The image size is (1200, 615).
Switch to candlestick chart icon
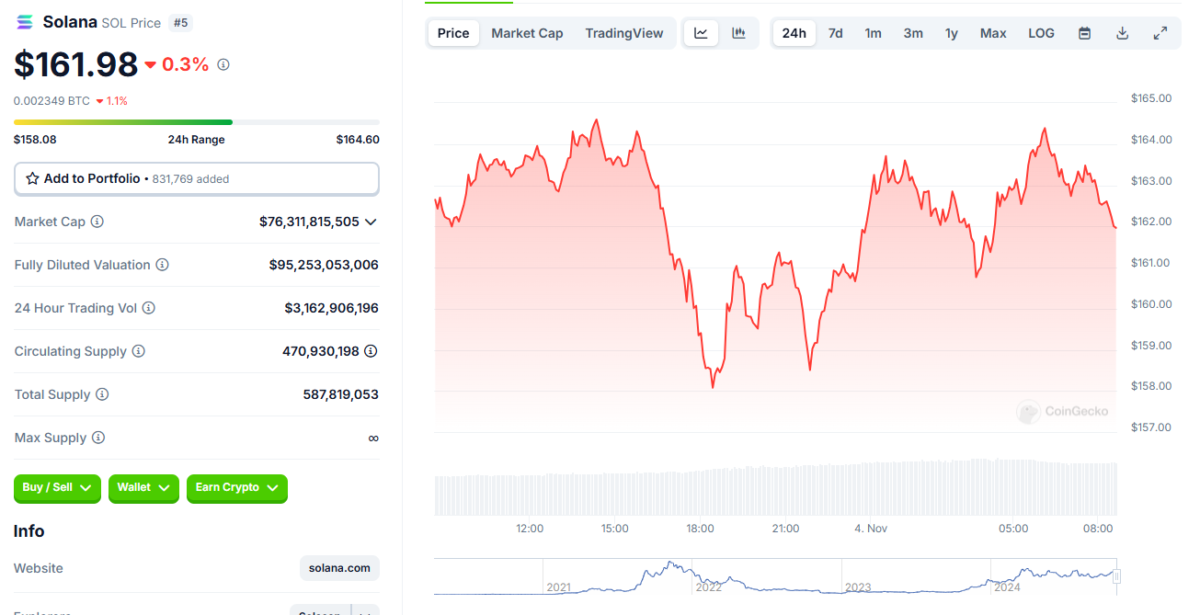(739, 33)
